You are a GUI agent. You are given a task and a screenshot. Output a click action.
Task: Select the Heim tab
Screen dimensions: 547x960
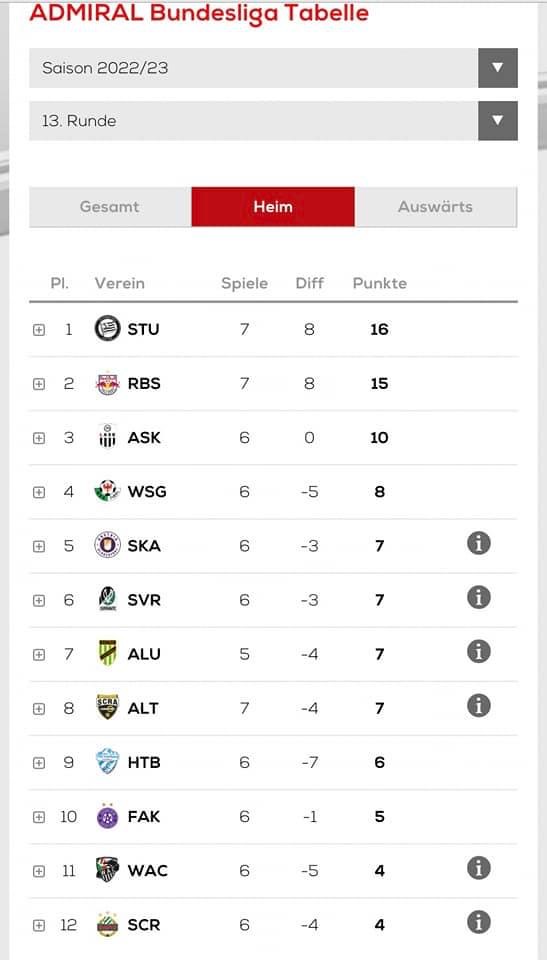click(x=273, y=207)
